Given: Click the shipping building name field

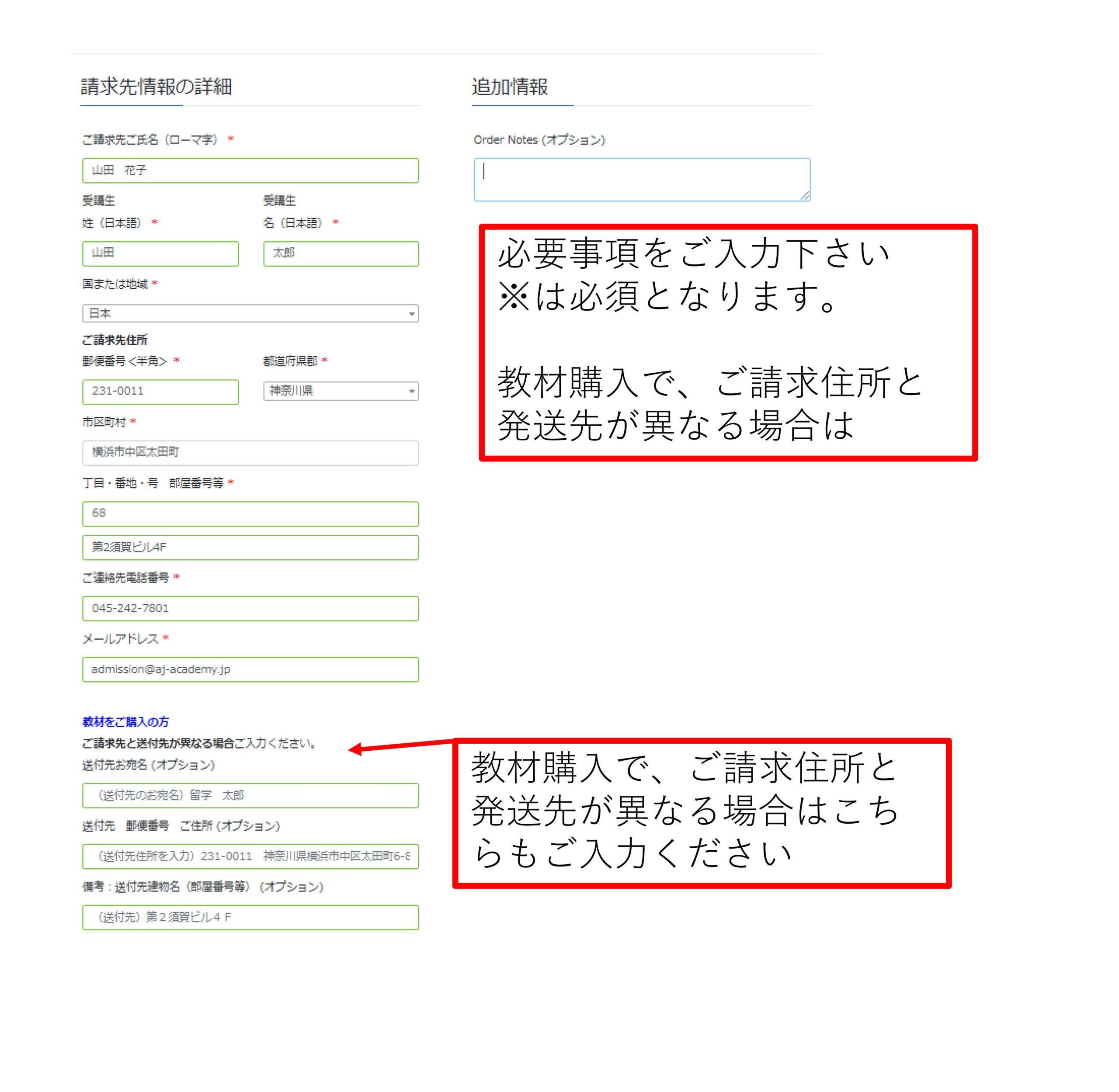Looking at the screenshot, I should pos(250,917).
